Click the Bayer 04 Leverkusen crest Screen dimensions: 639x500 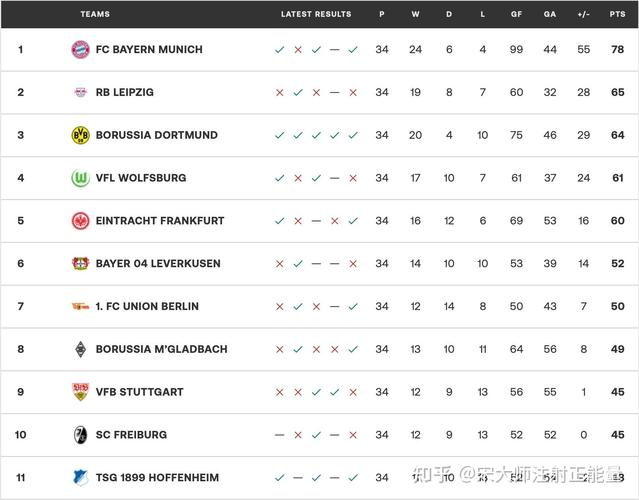pyautogui.click(x=80, y=264)
